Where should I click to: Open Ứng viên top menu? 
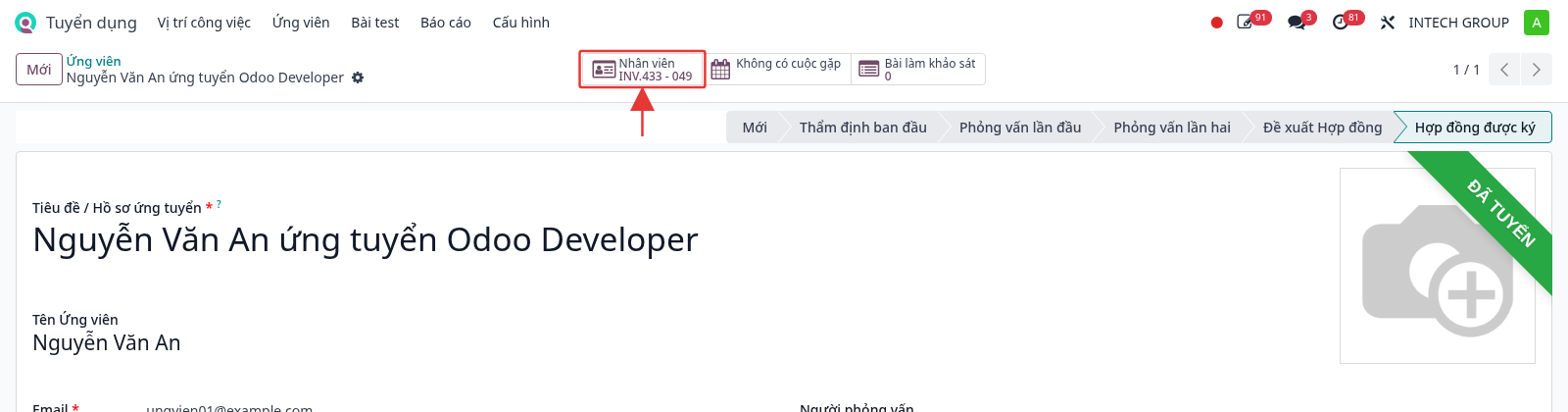coord(301,23)
